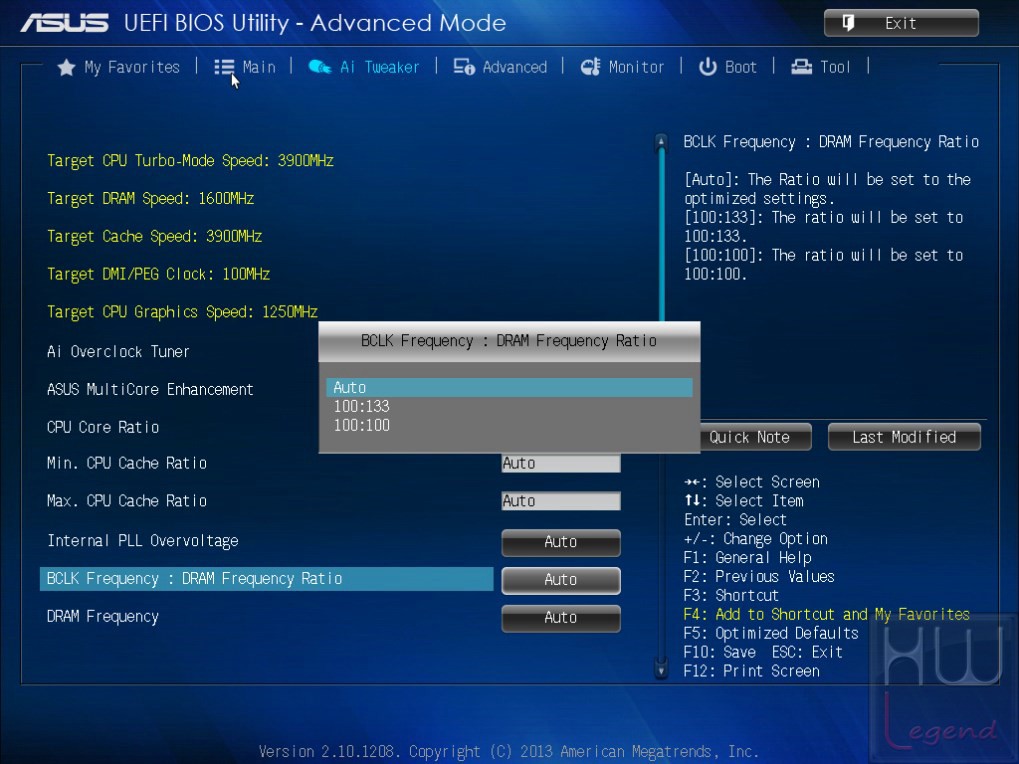Select the CPU Core Ratio row
This screenshot has height=764, width=1019.
103,427
